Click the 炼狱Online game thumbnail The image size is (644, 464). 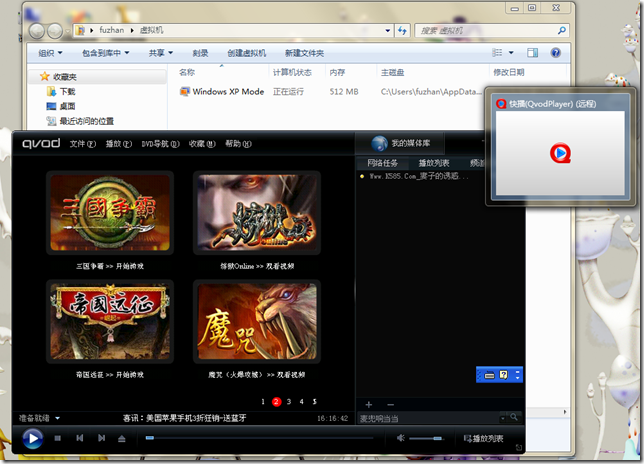(x=257, y=213)
